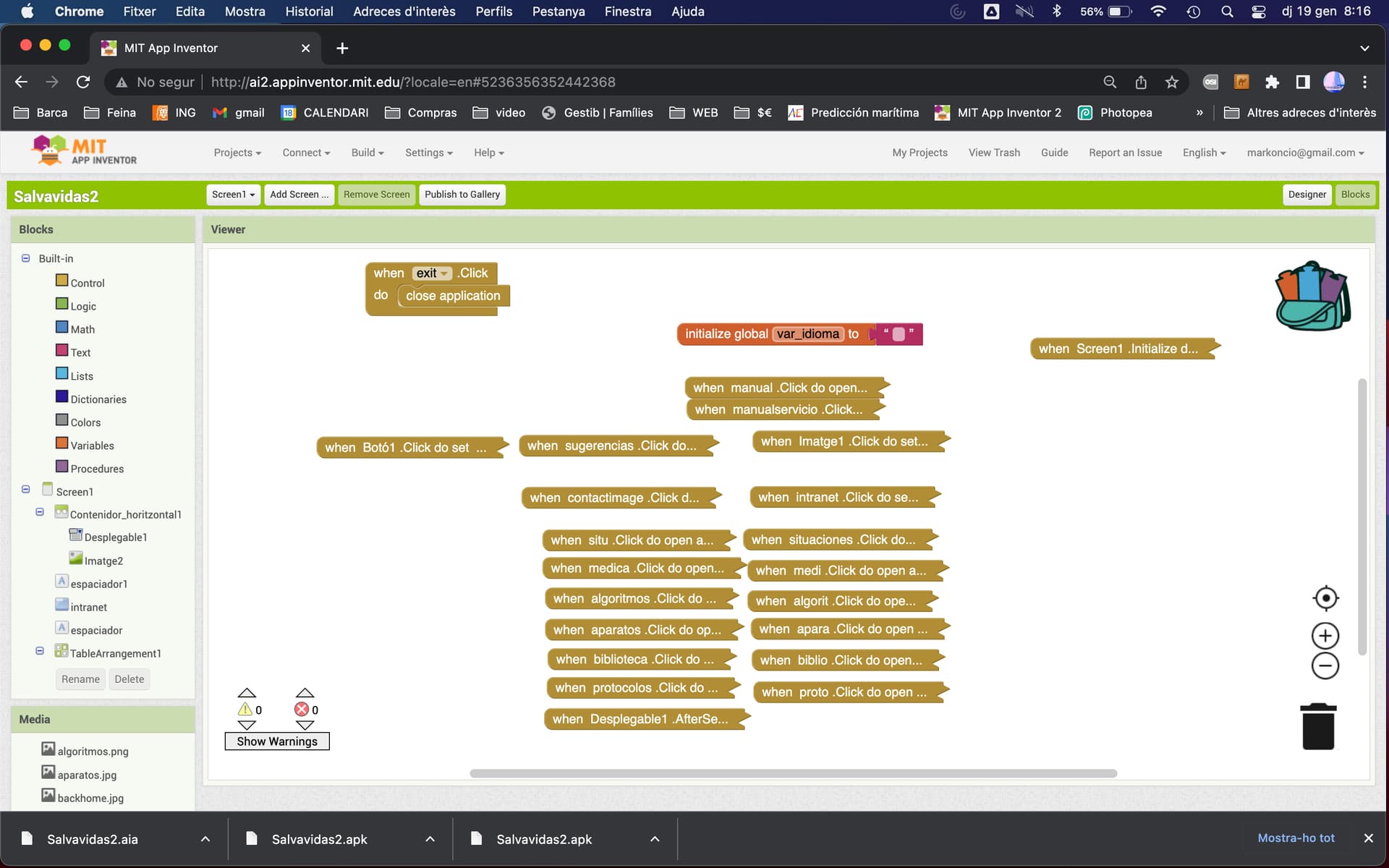
Task: Switch to the Designer view
Action: (1307, 195)
